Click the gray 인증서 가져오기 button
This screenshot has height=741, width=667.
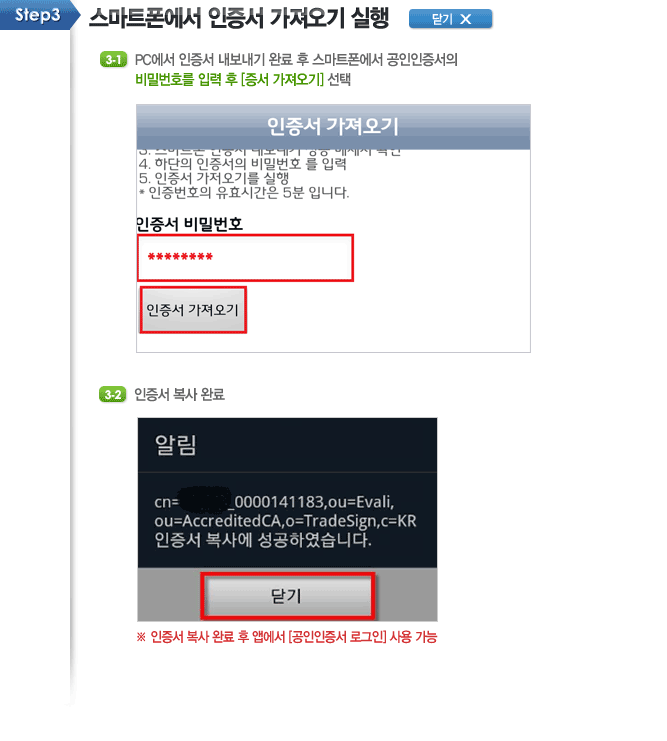(x=193, y=310)
